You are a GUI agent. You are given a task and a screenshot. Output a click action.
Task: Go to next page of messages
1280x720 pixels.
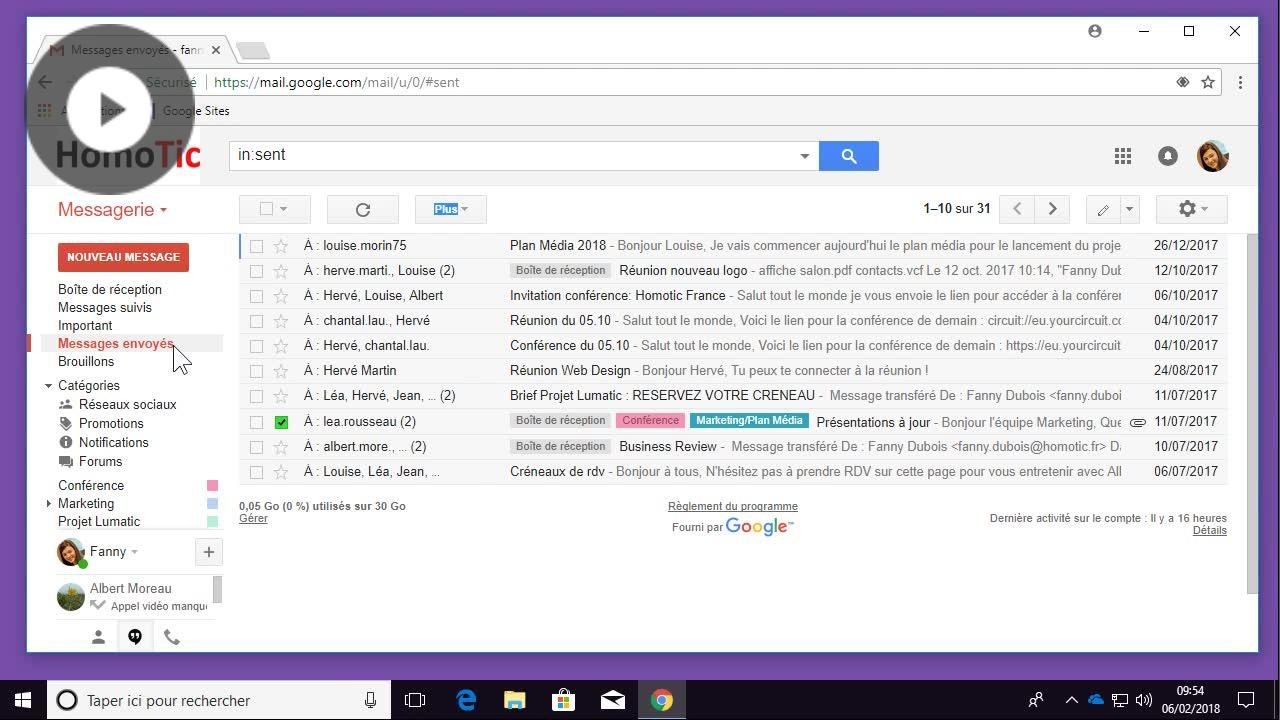1052,209
